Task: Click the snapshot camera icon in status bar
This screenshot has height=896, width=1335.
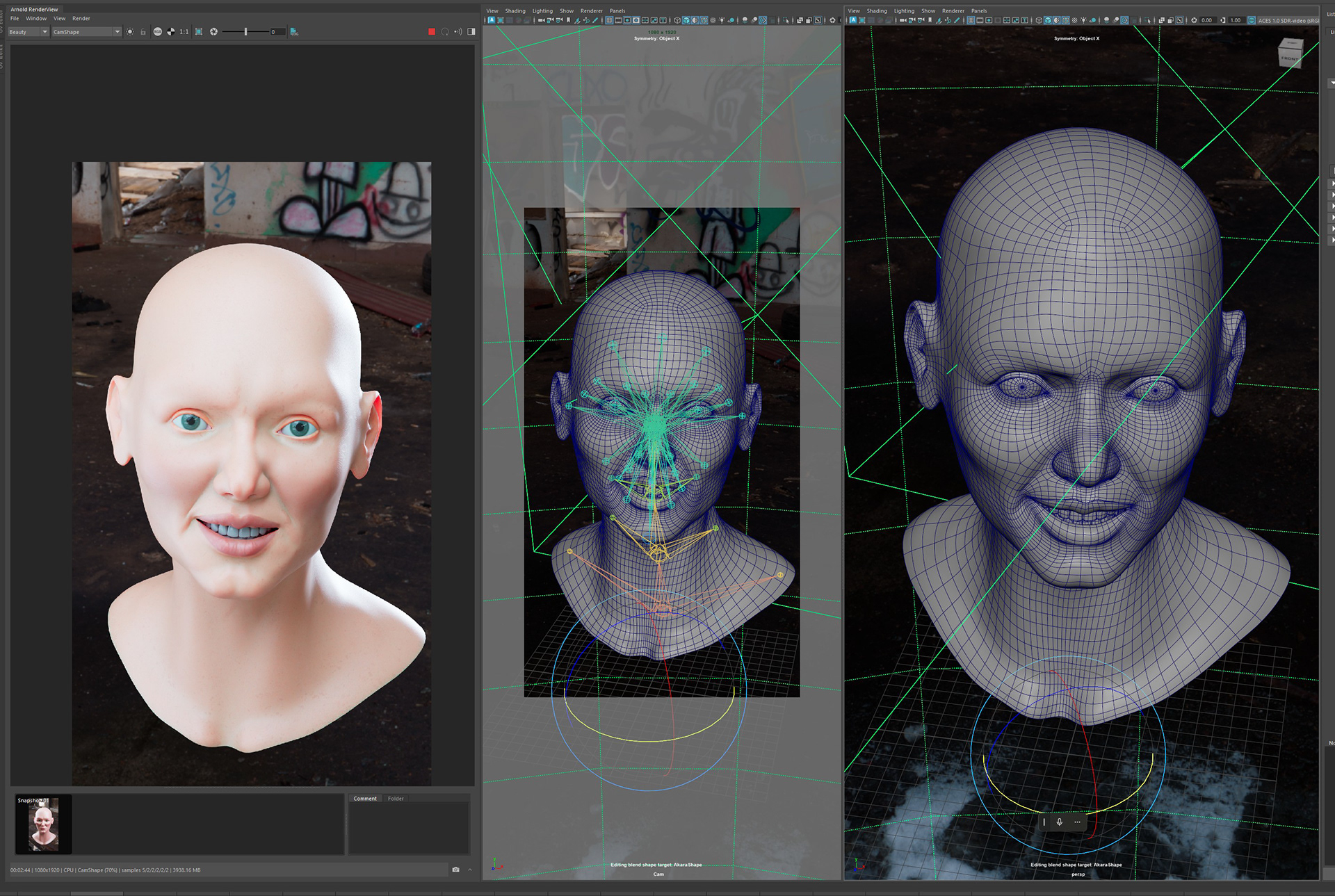Action: pyautogui.click(x=455, y=870)
